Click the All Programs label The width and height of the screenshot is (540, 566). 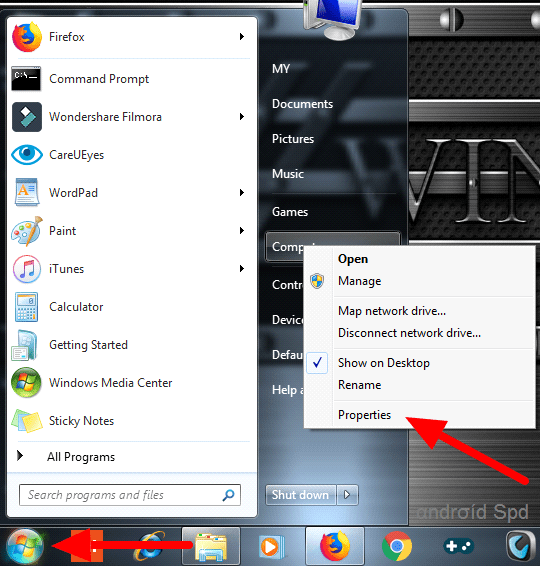pos(81,457)
